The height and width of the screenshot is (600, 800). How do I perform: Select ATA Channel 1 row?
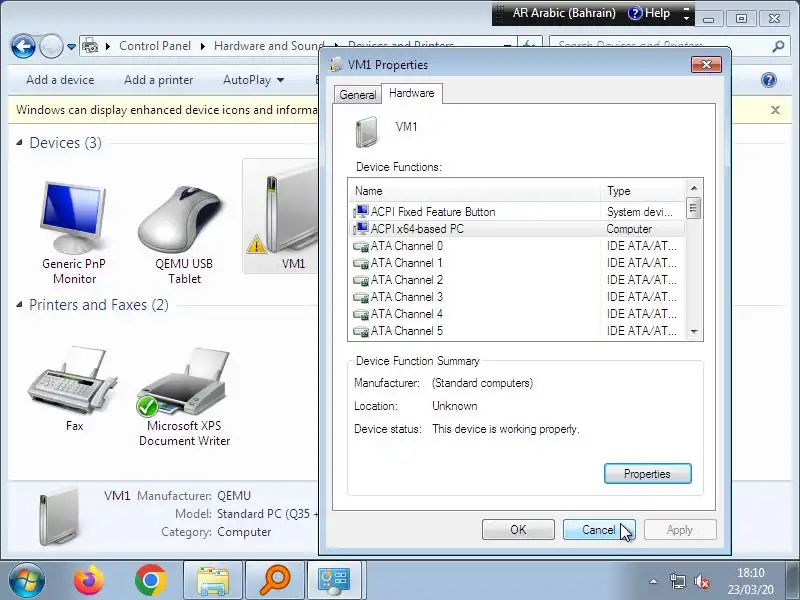click(517, 263)
